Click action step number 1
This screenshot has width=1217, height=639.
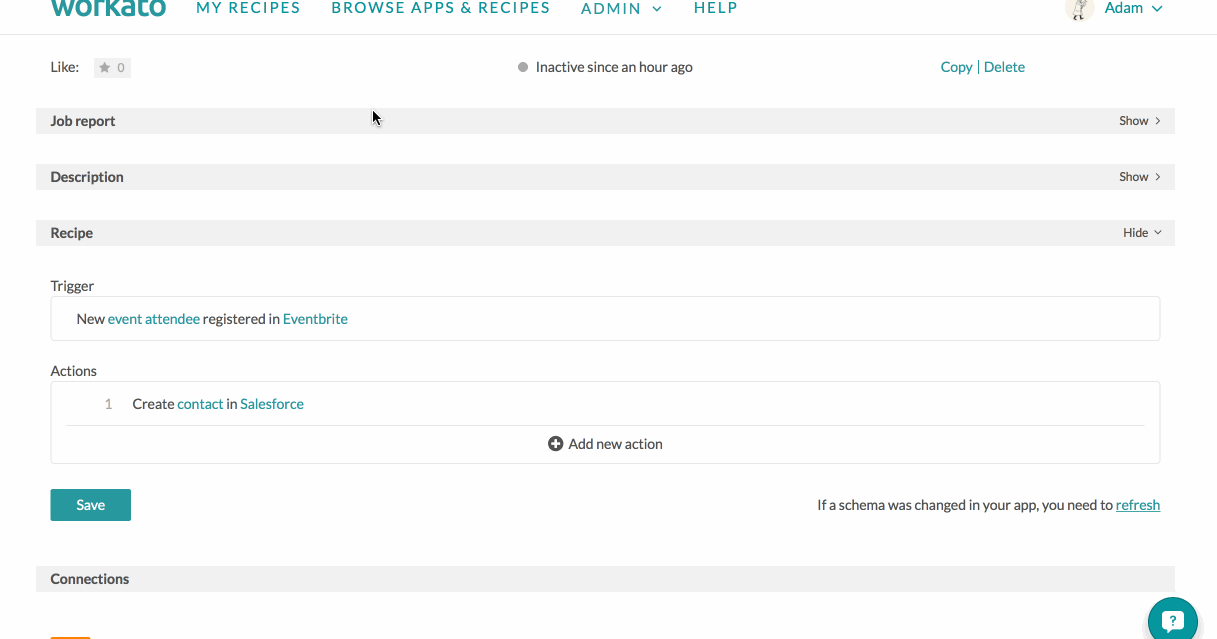click(x=108, y=404)
